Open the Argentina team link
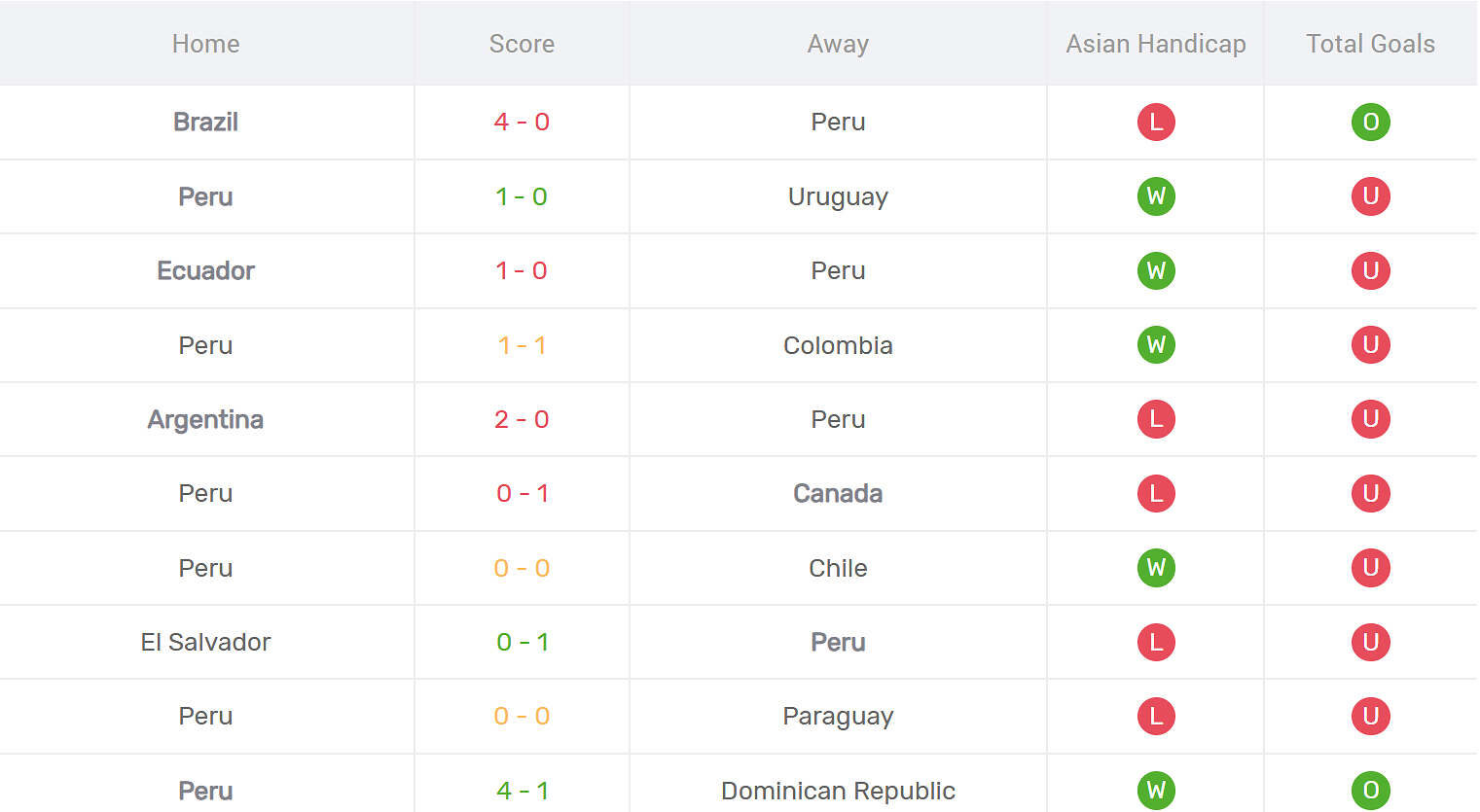 205,419
